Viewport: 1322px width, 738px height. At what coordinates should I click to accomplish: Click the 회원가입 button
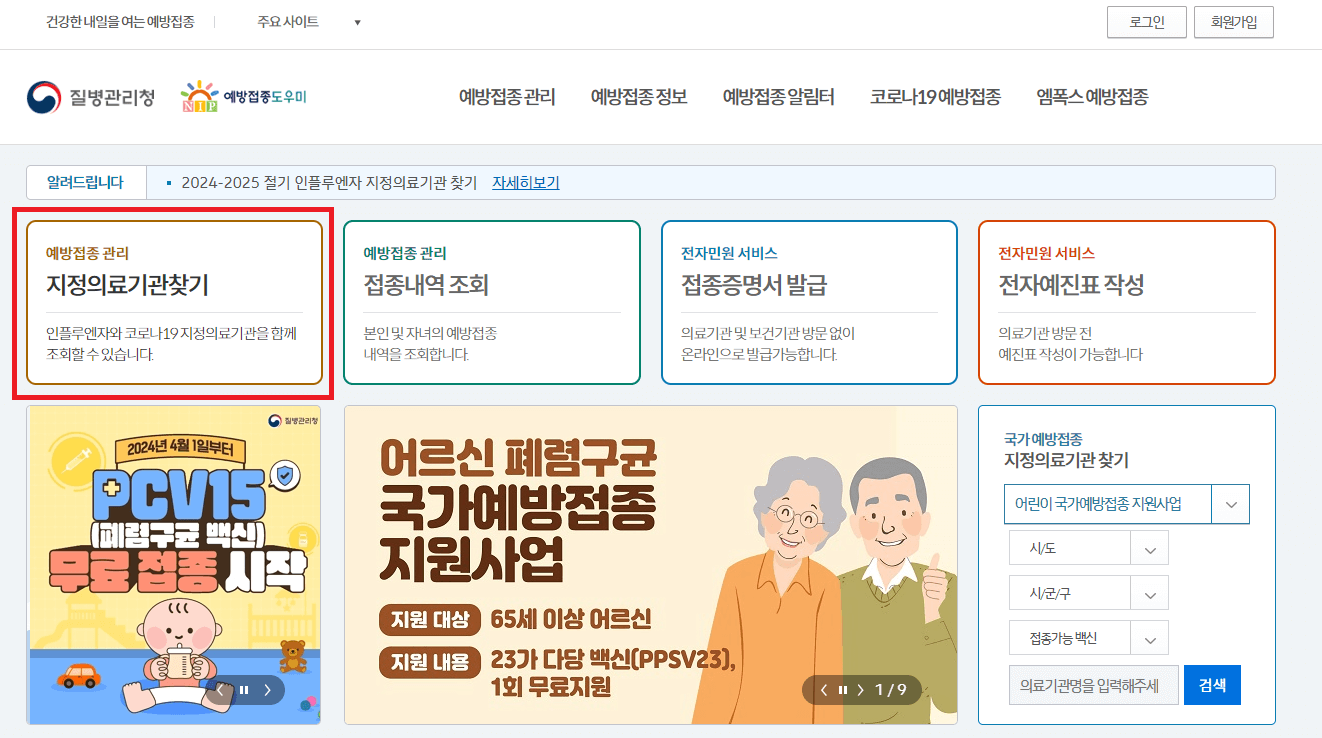pos(1233,21)
